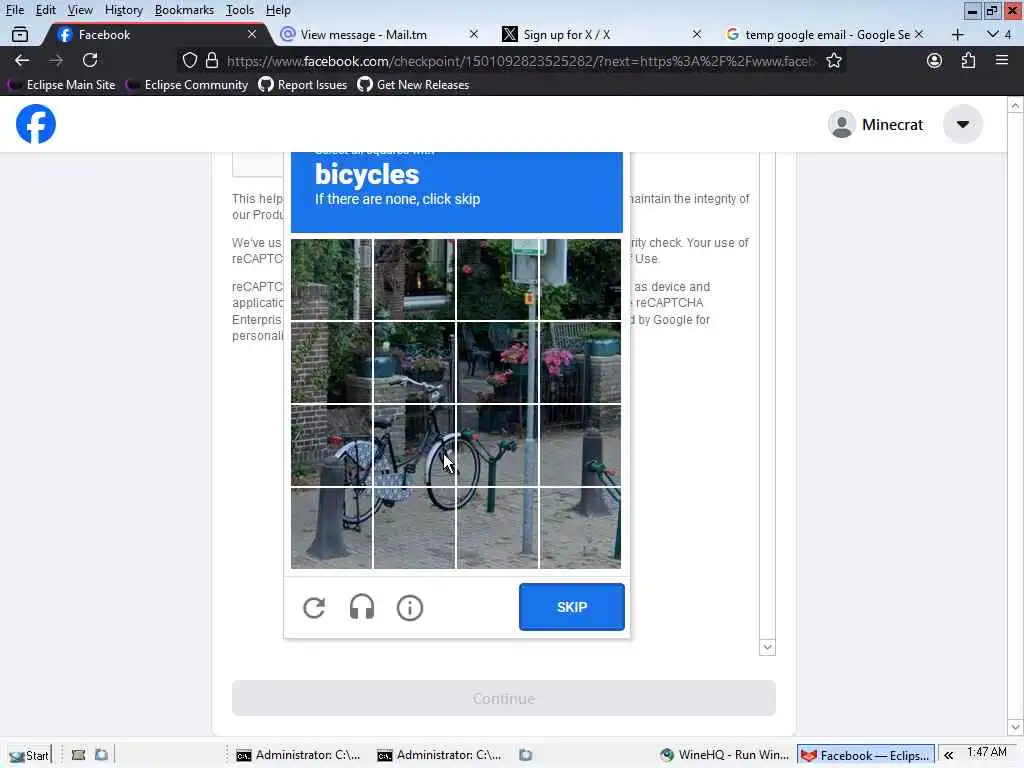This screenshot has width=1024, height=768.
Task: Open the Help menu
Action: click(278, 10)
